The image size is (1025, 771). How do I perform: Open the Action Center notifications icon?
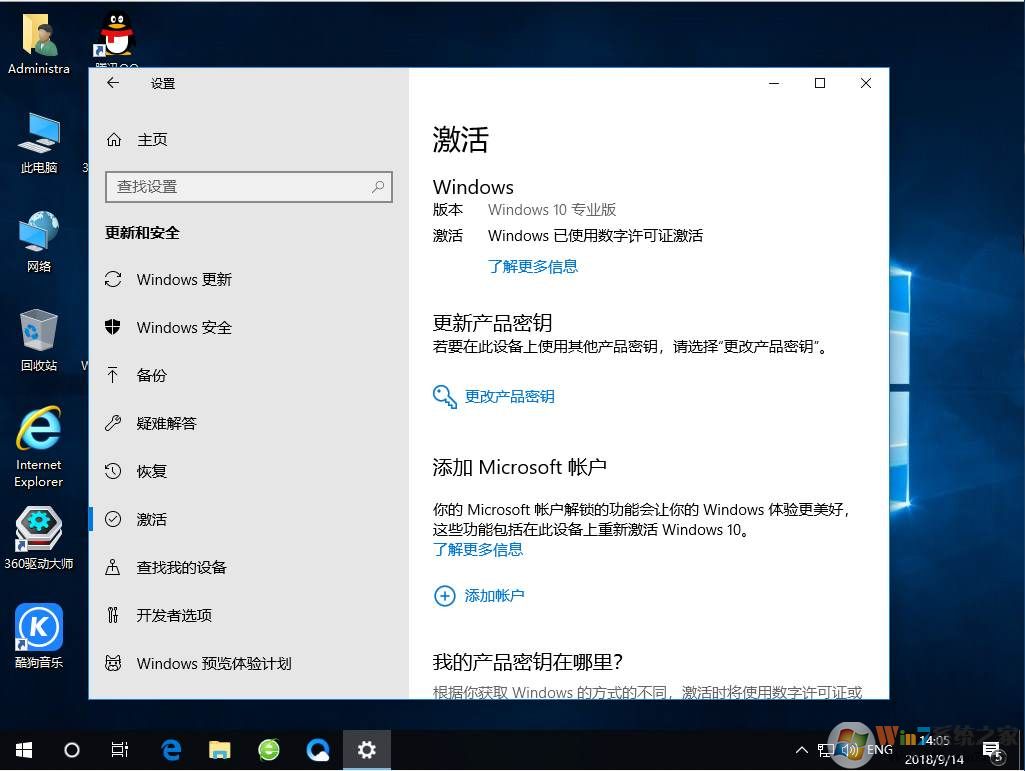point(992,751)
